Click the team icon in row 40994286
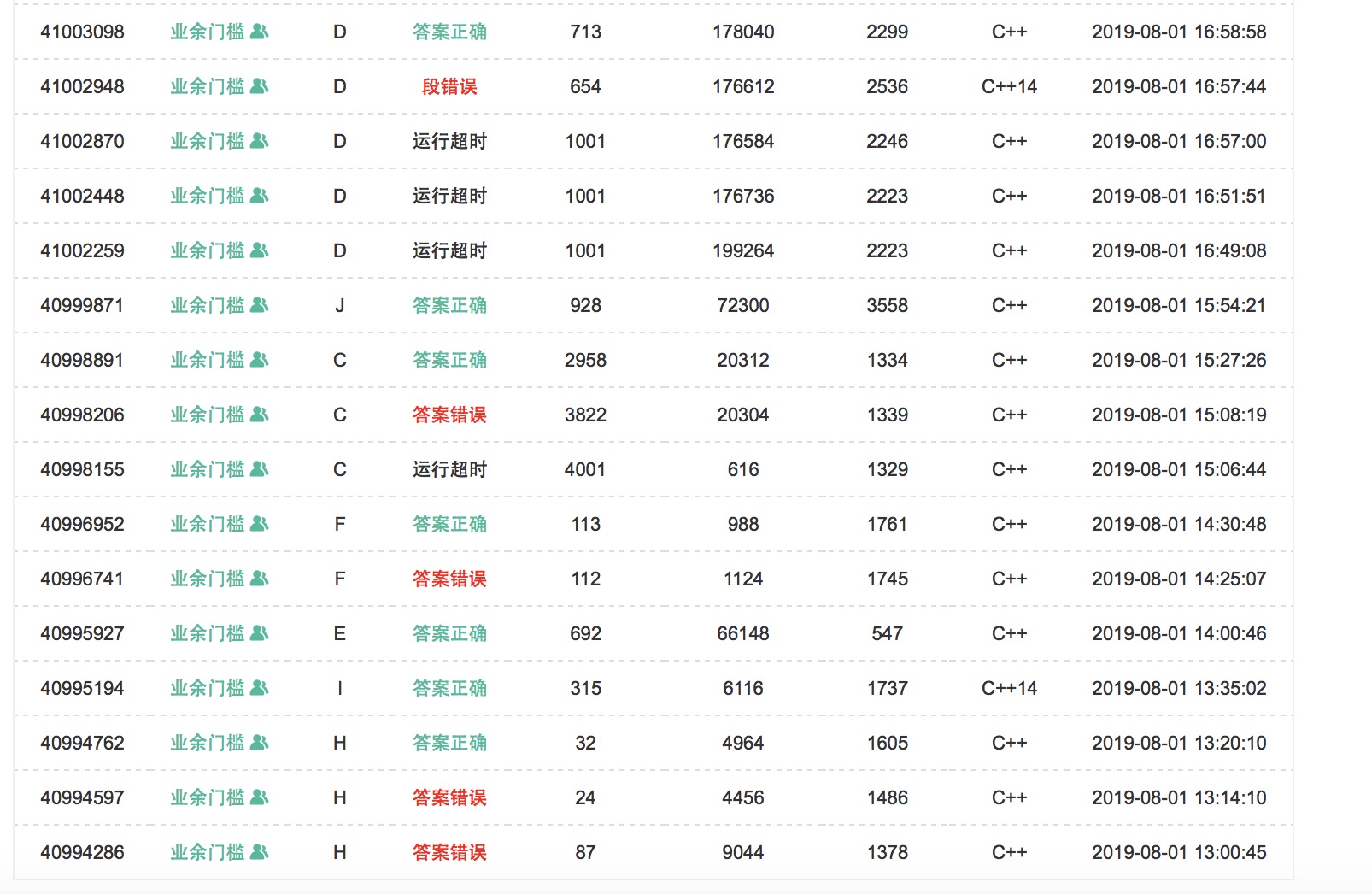This screenshot has height=894, width=1372. click(x=260, y=852)
